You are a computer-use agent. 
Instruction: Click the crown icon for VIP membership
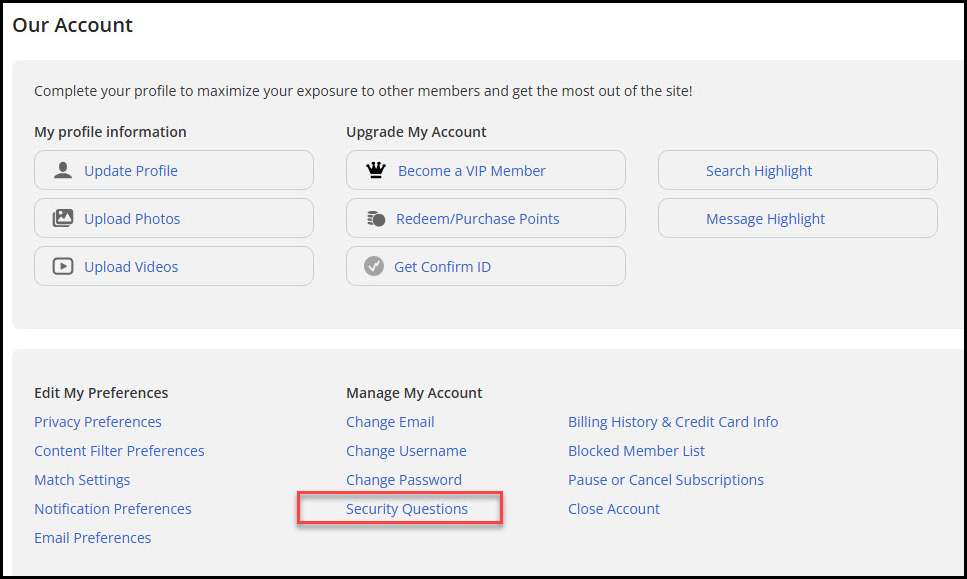[376, 170]
